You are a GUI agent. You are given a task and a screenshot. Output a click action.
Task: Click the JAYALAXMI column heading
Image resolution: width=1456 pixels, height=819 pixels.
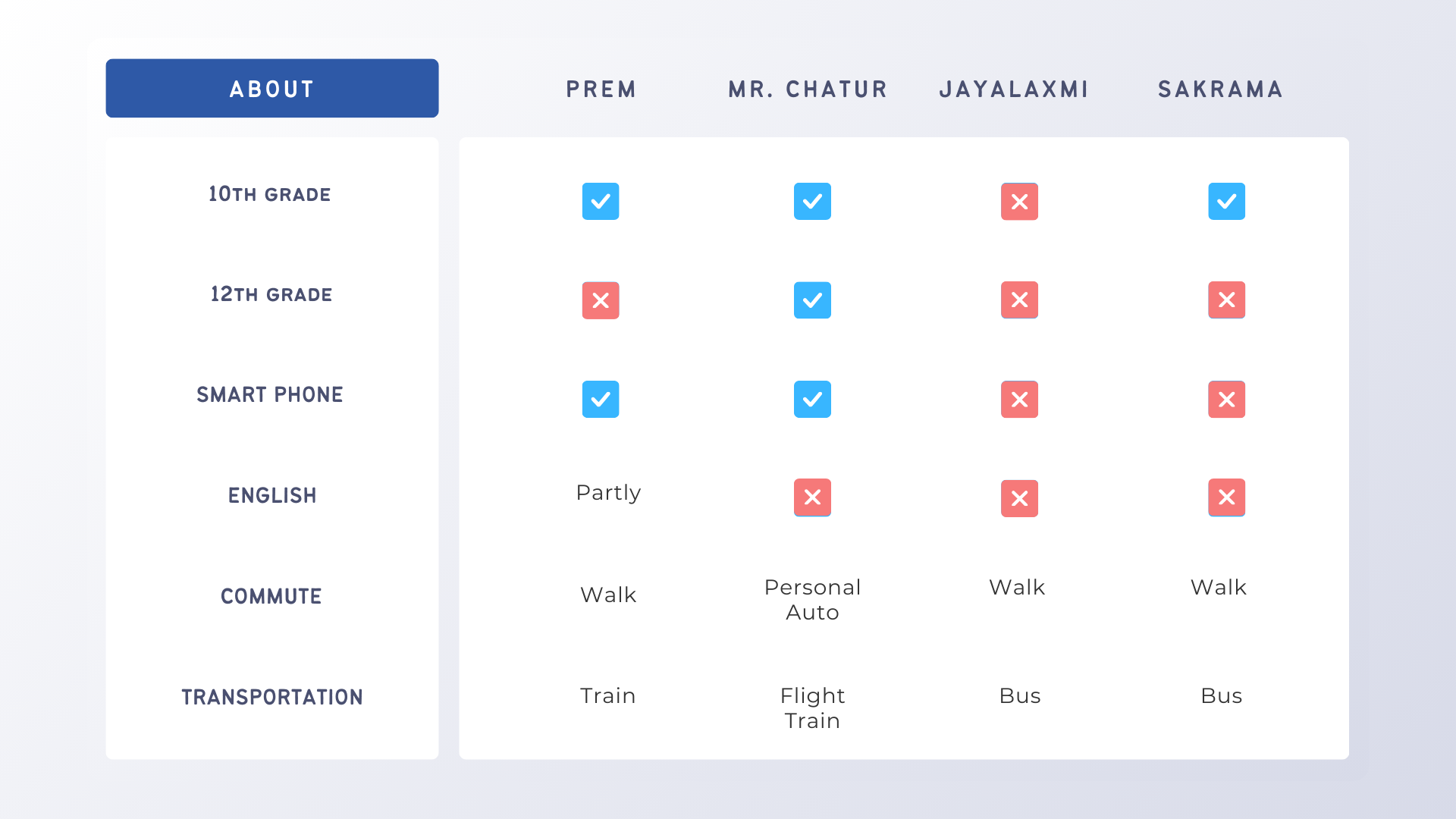pyautogui.click(x=1014, y=89)
